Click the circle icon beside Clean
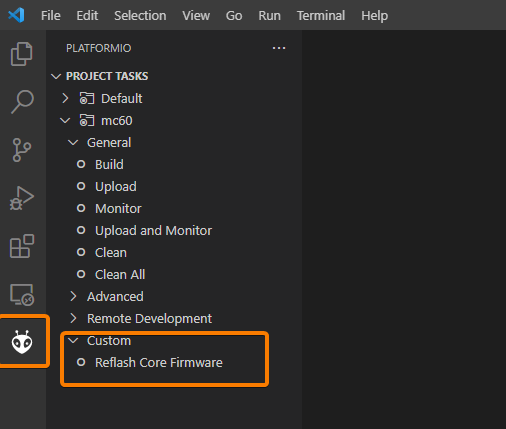The width and height of the screenshot is (506, 429). 81,252
